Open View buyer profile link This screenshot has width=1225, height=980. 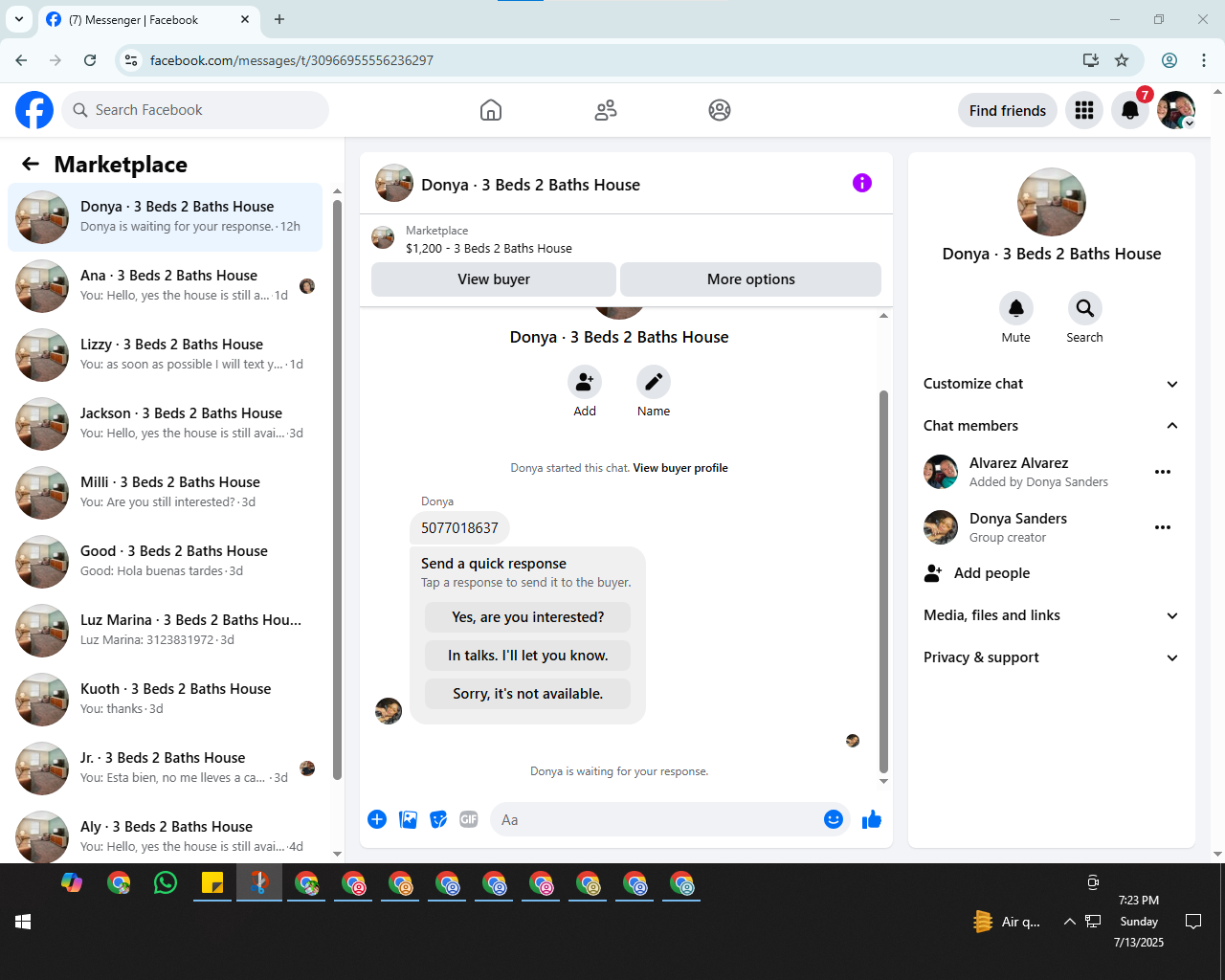coord(680,468)
